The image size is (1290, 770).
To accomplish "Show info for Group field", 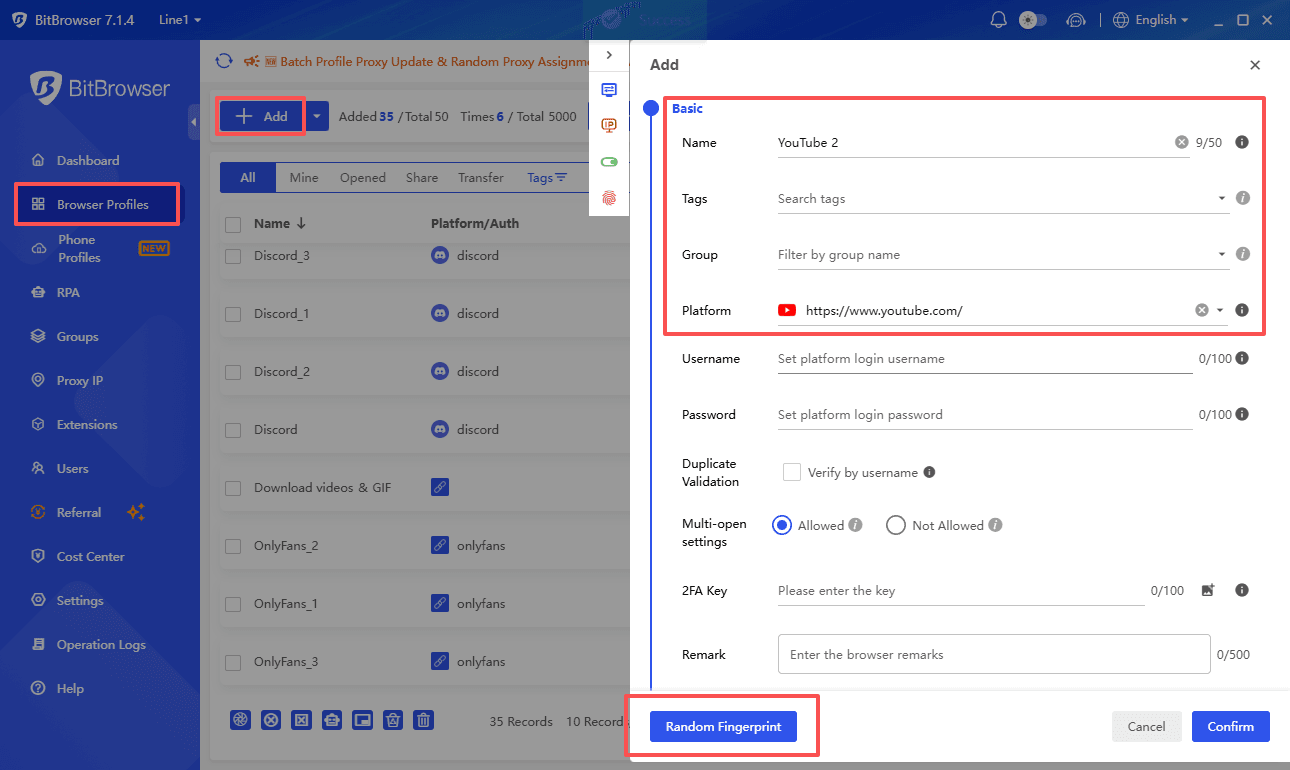I will click(1243, 255).
